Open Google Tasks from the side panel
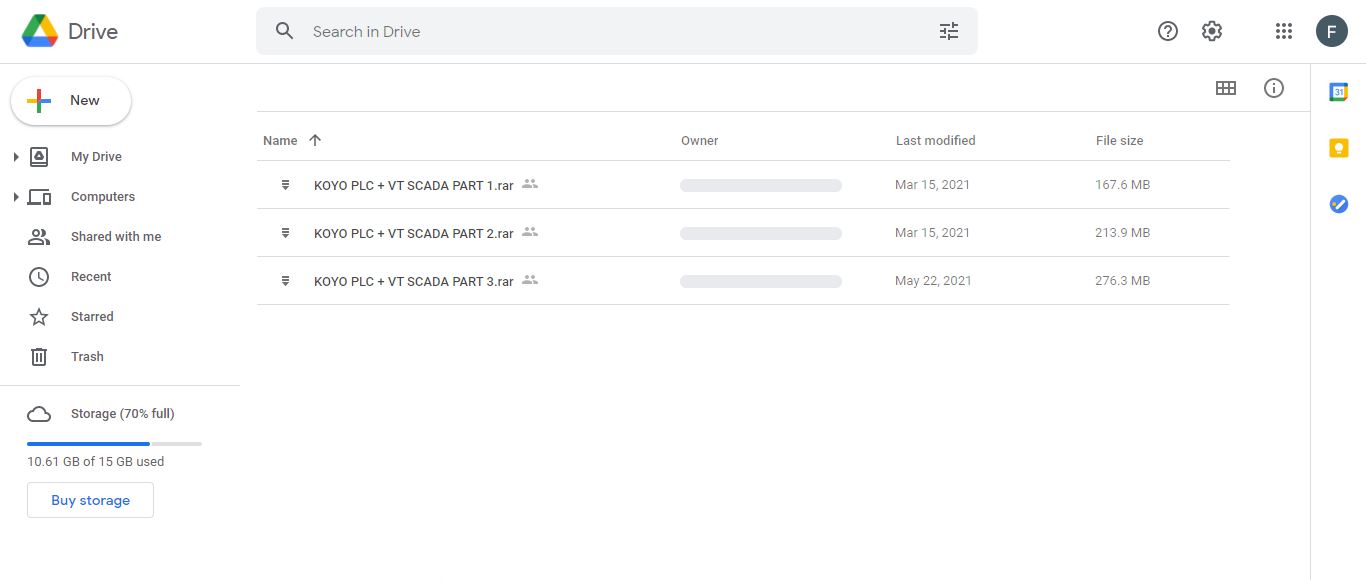The height and width of the screenshot is (580, 1366). (1338, 204)
